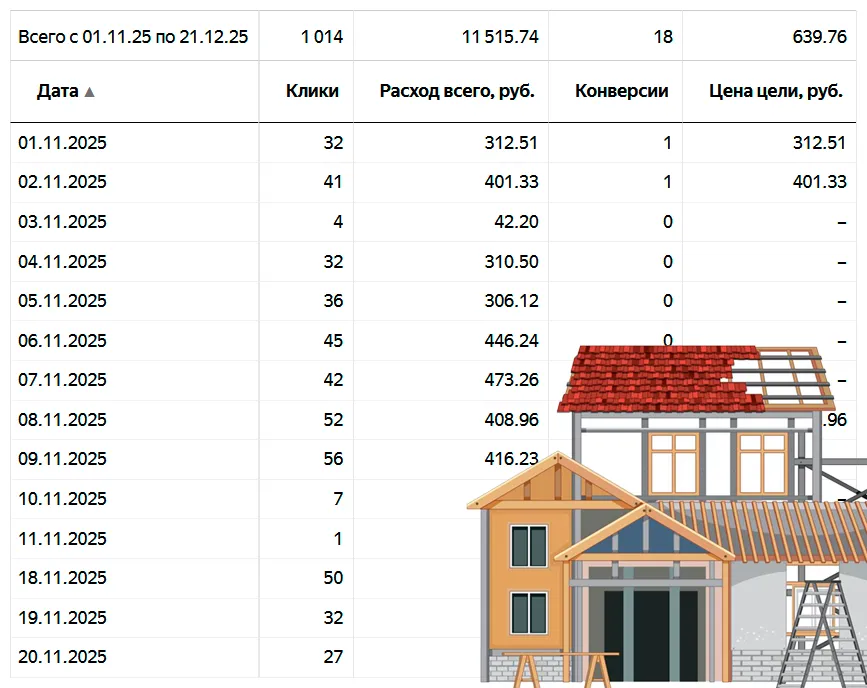Click the sort arrow next to Дата

[x=90, y=92]
